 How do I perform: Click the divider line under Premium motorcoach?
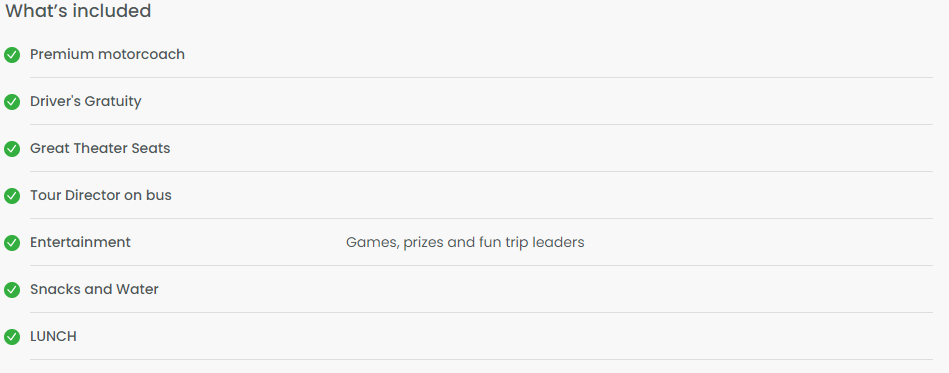[481, 78]
